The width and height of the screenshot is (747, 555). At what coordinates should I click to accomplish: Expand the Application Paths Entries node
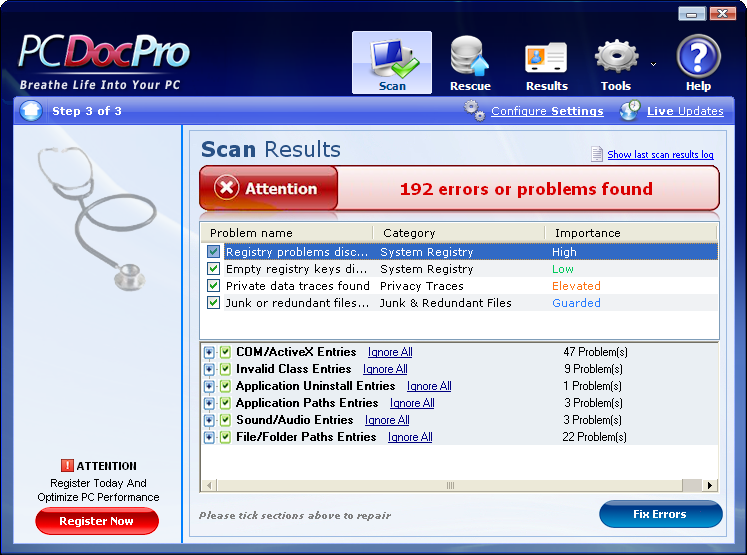coord(209,404)
